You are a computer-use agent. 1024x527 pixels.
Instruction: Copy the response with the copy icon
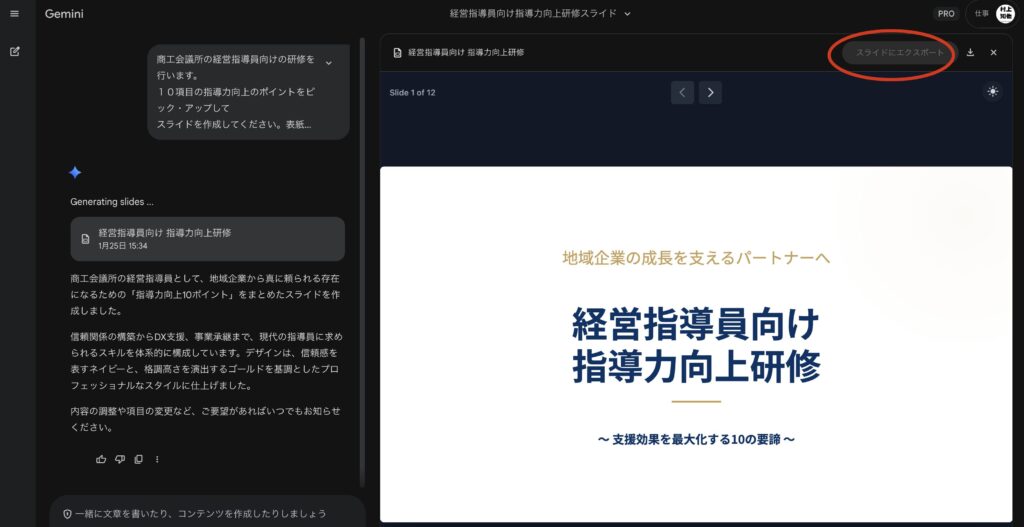pyautogui.click(x=138, y=459)
